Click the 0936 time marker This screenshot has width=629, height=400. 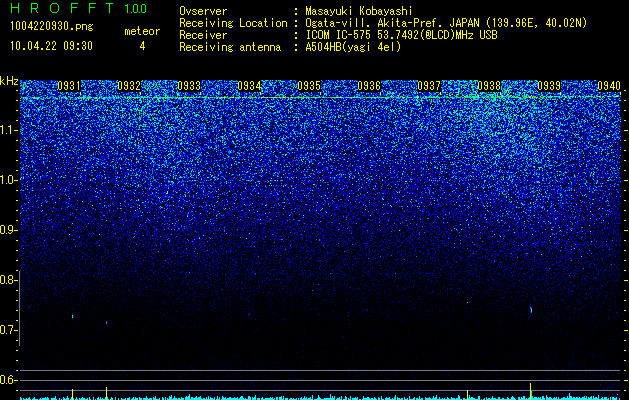369,86
